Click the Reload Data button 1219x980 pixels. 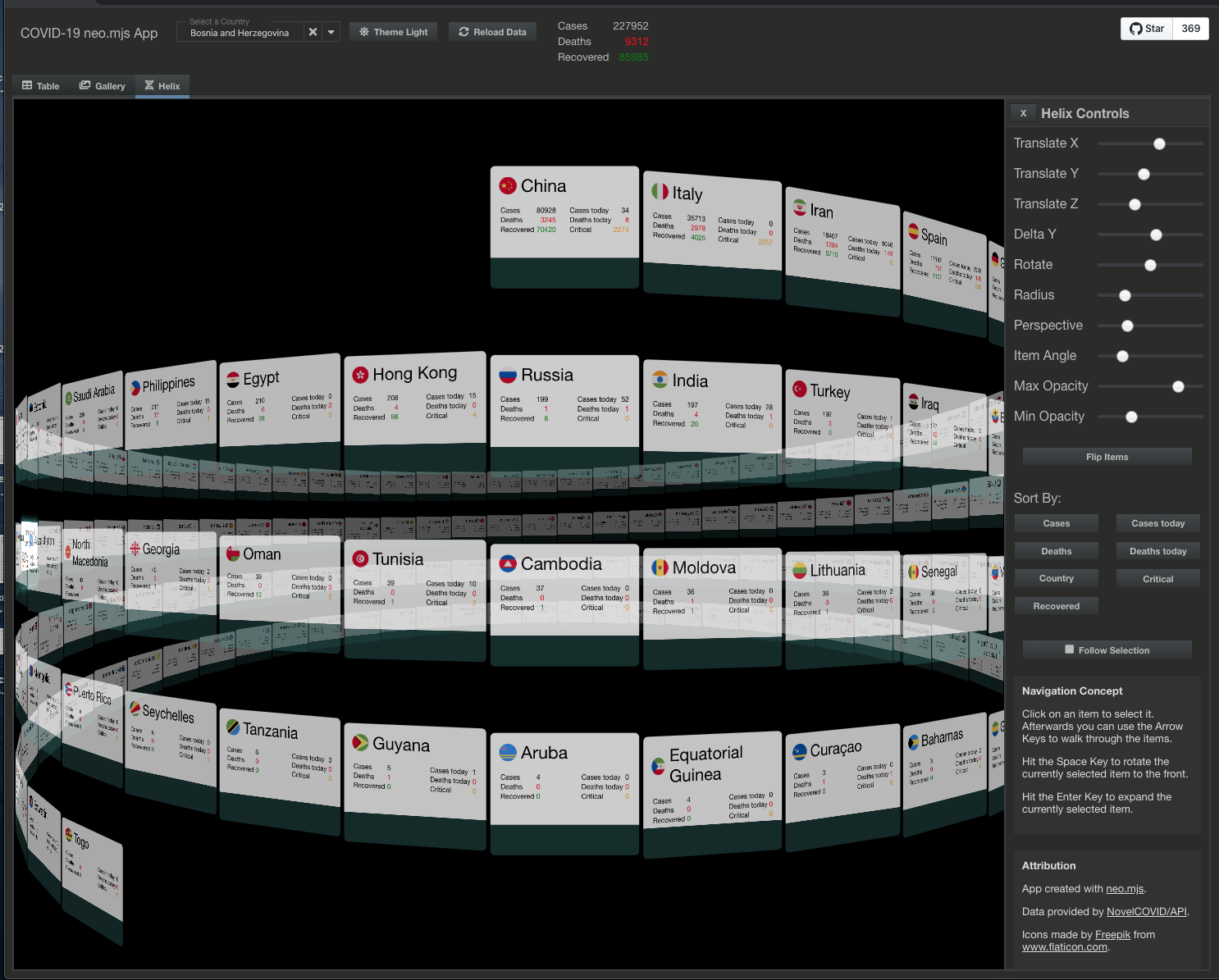click(493, 32)
